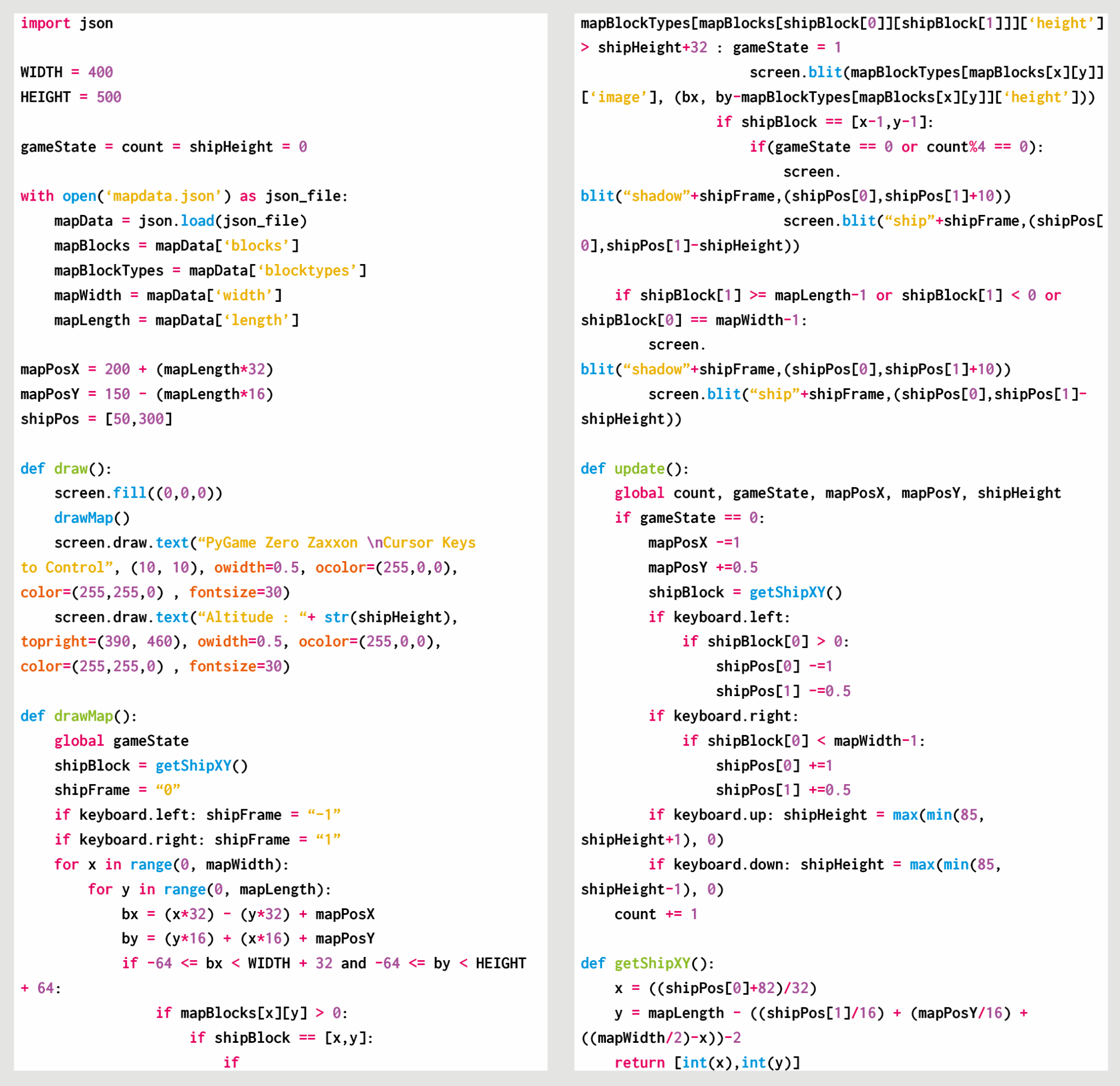Click the 'bx = (x*32) - (y*32) + mapPosX' line
This screenshot has height=1086, width=1120.
pyautogui.click(x=248, y=915)
